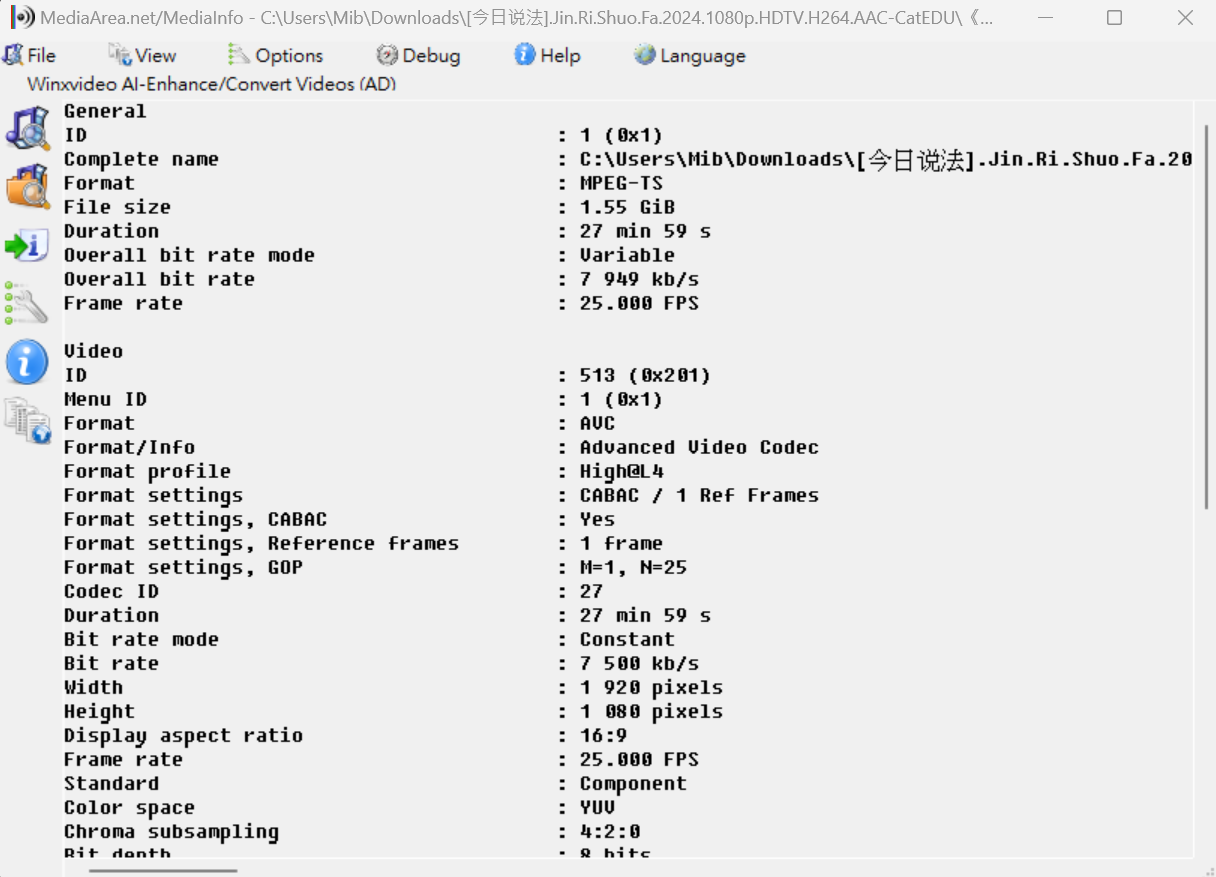1216x877 pixels.
Task: Open the Language menu
Action: click(x=690, y=55)
